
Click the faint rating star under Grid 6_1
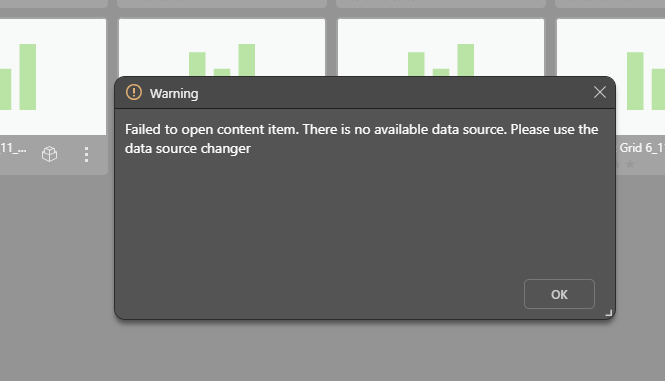[630, 164]
